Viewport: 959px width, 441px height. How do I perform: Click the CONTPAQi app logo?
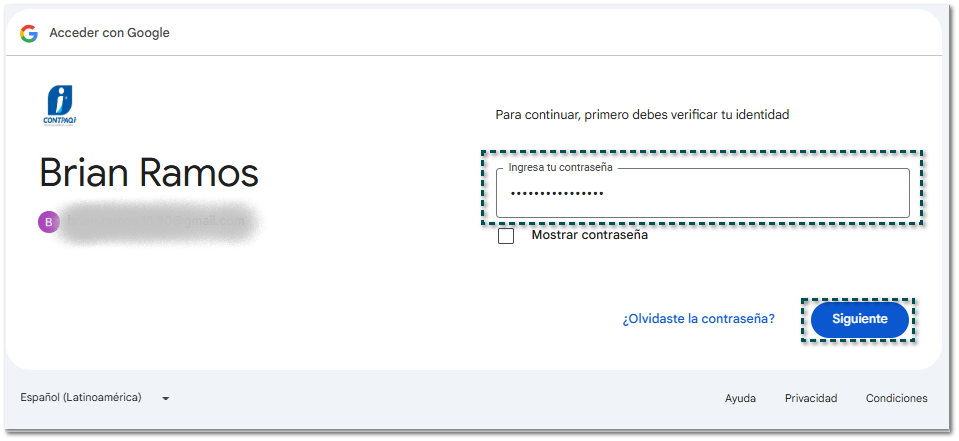click(60, 105)
